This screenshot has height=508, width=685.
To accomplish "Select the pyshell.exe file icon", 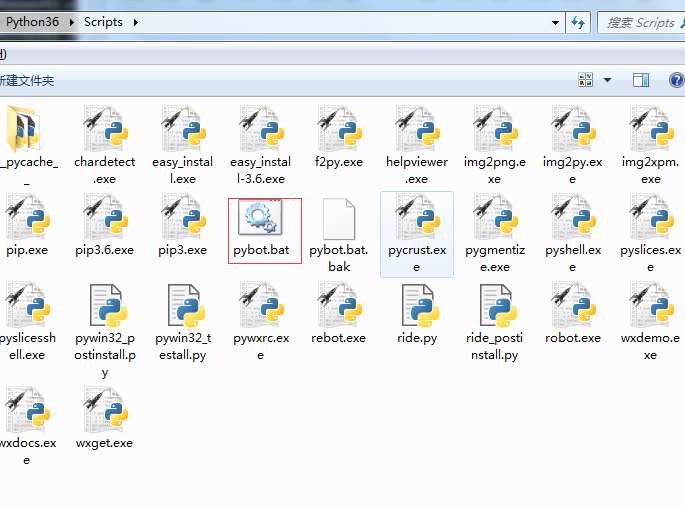I will click(x=573, y=217).
